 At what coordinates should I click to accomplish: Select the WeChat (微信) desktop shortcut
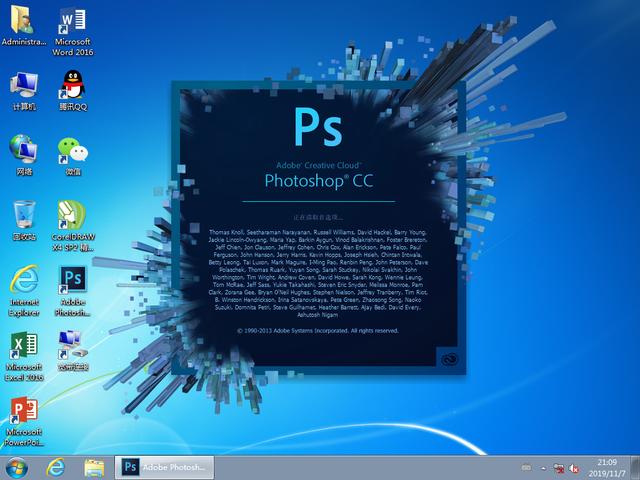coord(73,156)
